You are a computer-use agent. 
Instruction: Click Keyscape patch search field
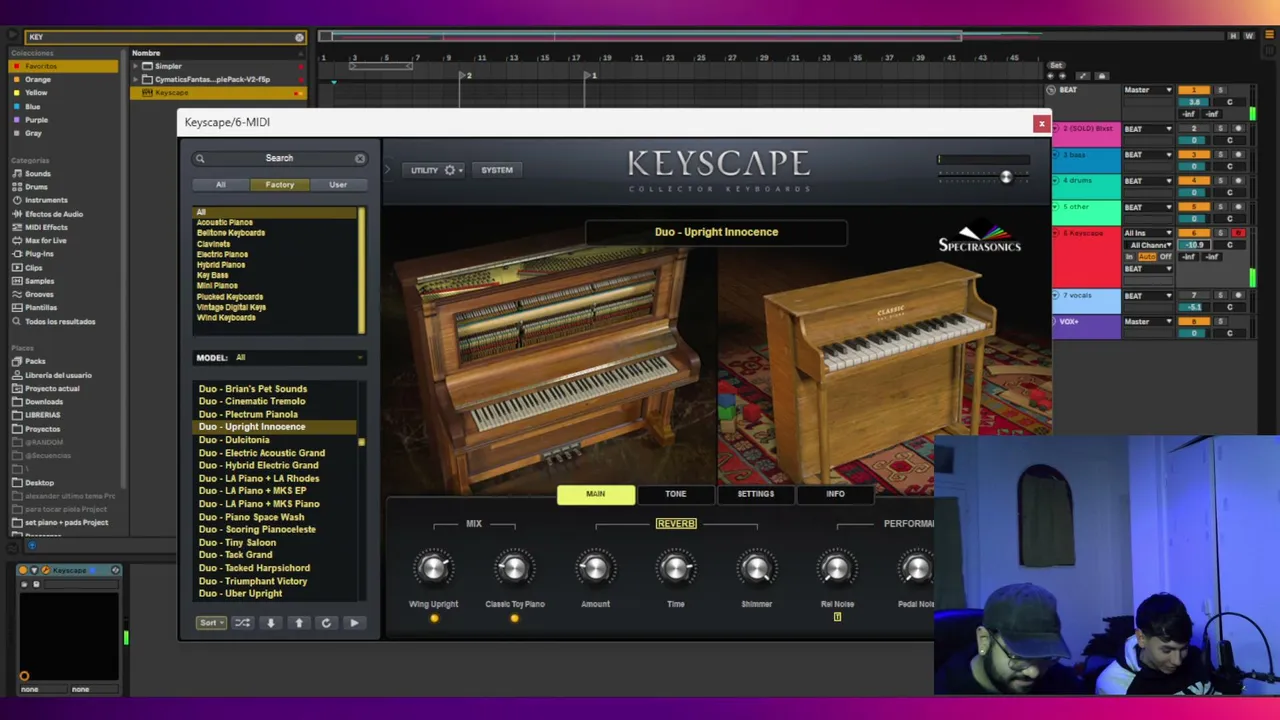279,158
